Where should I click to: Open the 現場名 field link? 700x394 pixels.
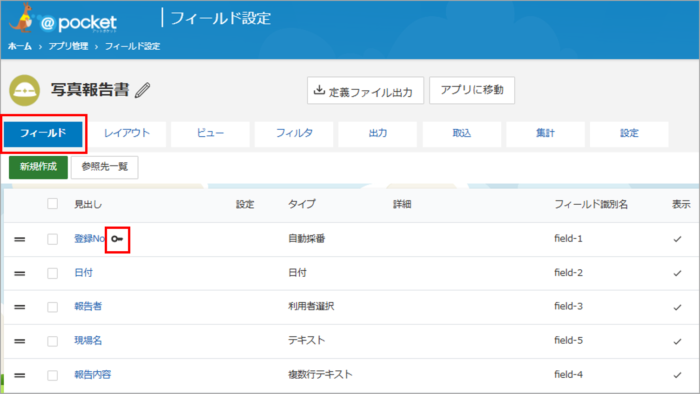(x=88, y=340)
